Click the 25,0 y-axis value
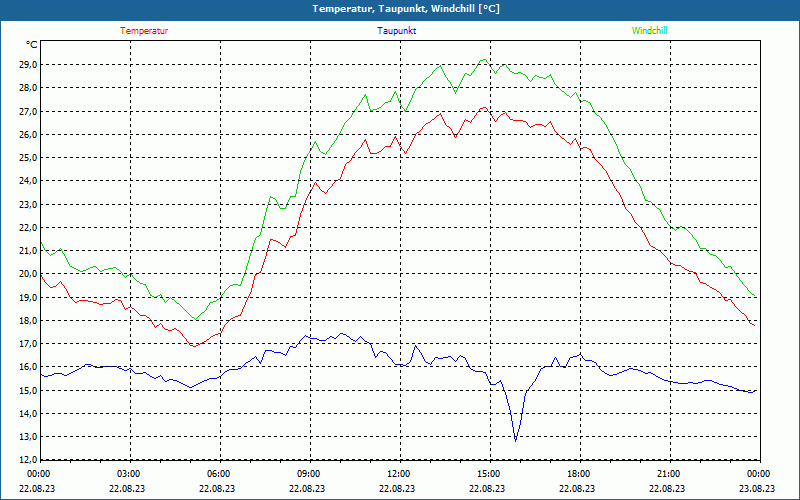The height and width of the screenshot is (500, 800). click(28, 158)
